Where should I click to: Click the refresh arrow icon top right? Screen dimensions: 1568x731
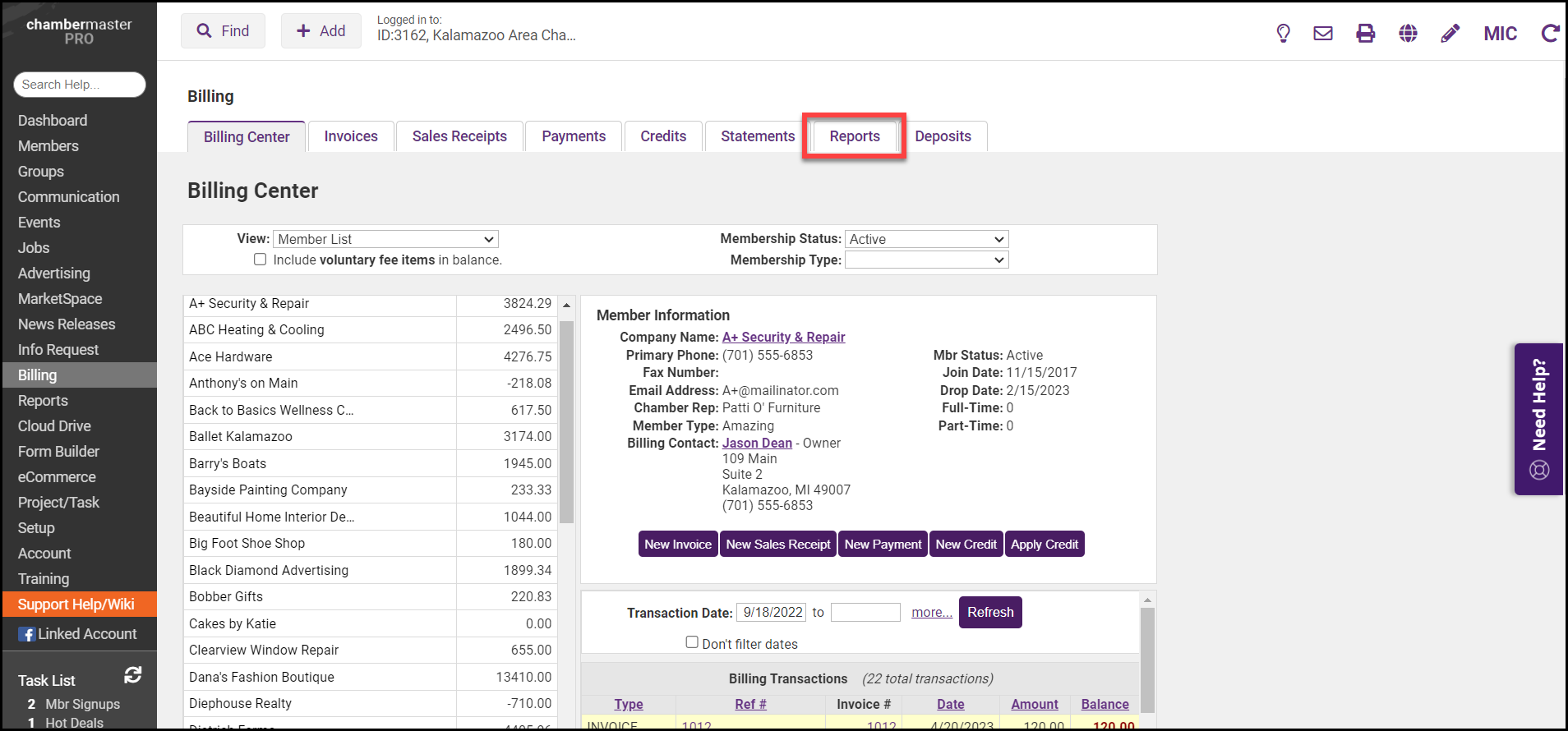(x=1550, y=33)
